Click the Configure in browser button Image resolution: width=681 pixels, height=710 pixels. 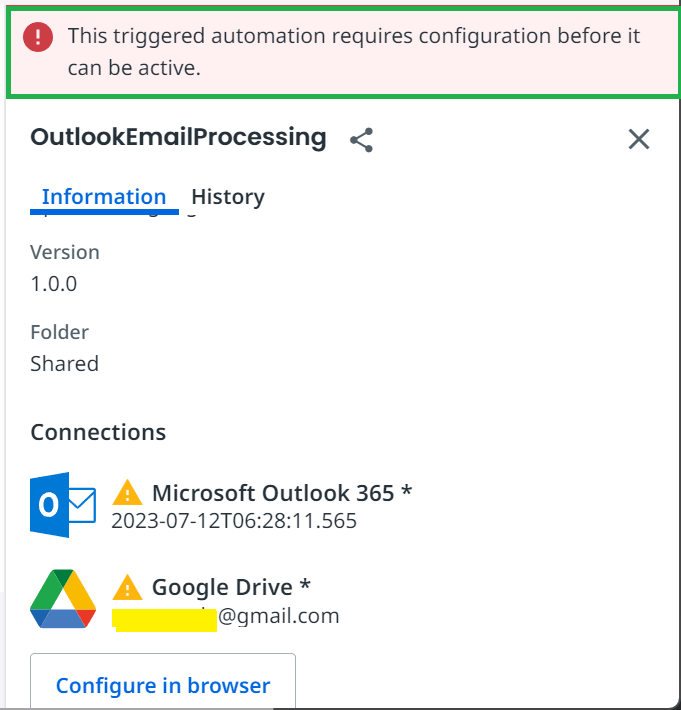click(163, 681)
